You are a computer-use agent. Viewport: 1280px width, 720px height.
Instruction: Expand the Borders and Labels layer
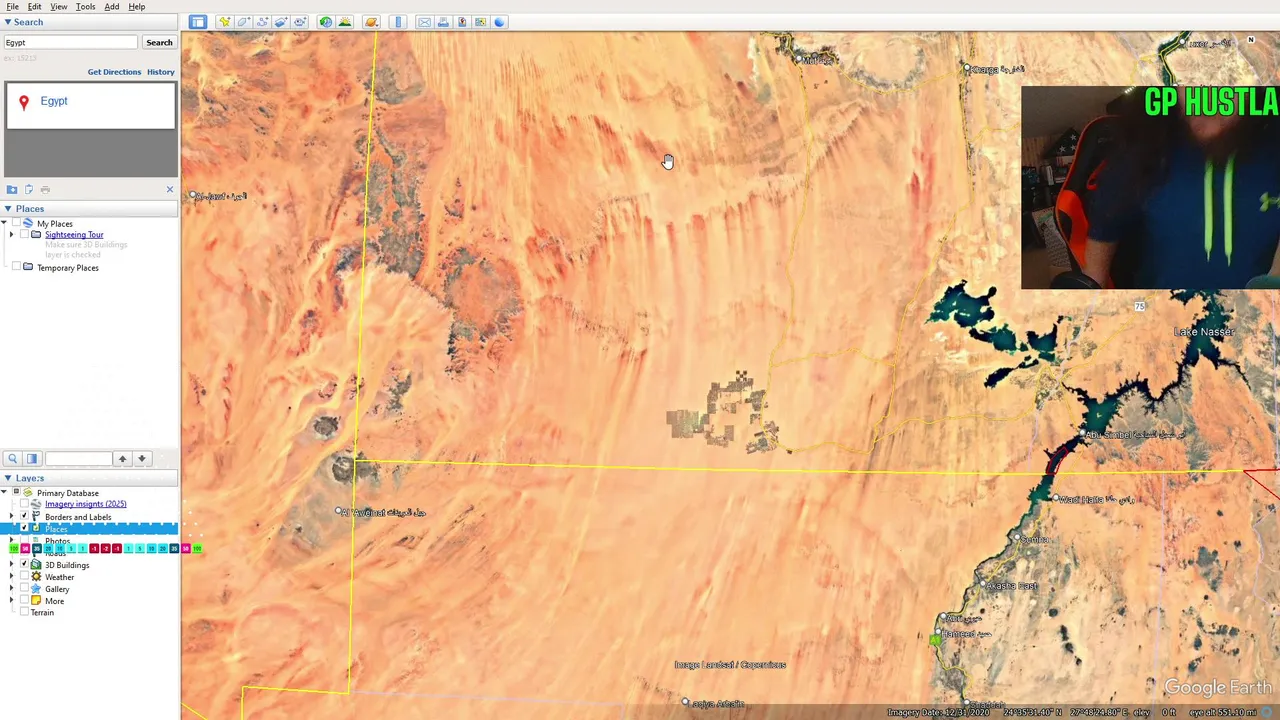pos(12,516)
